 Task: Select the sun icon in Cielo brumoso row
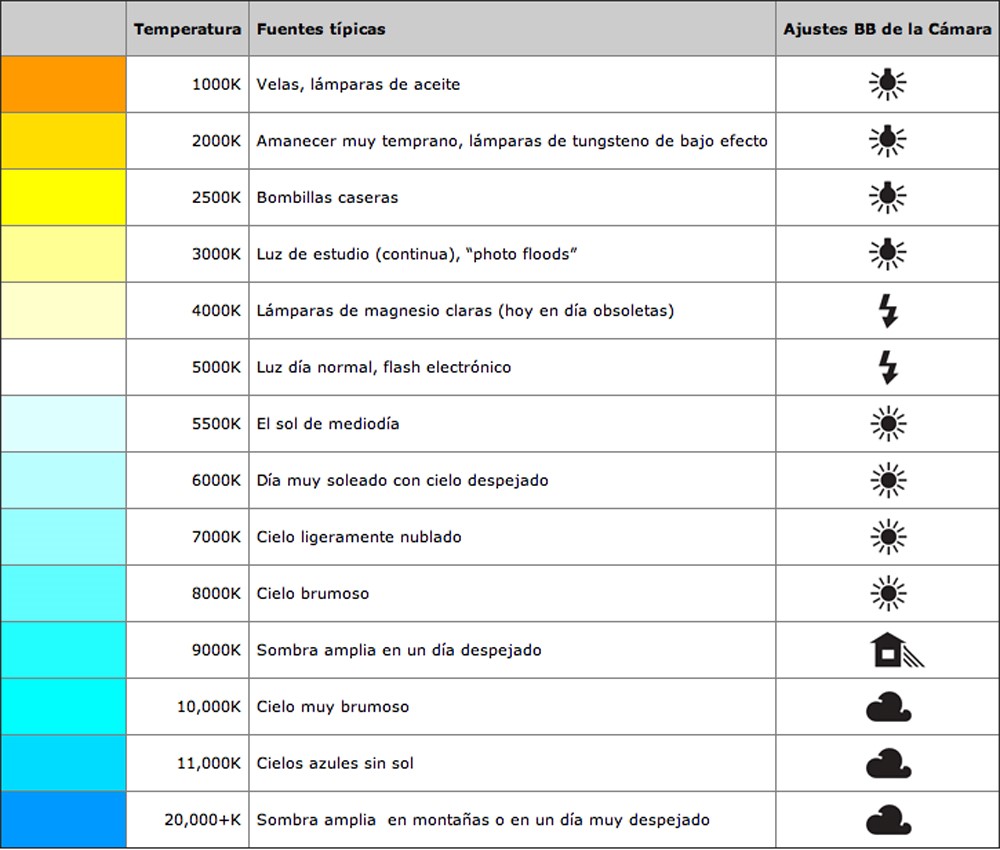[x=888, y=593]
